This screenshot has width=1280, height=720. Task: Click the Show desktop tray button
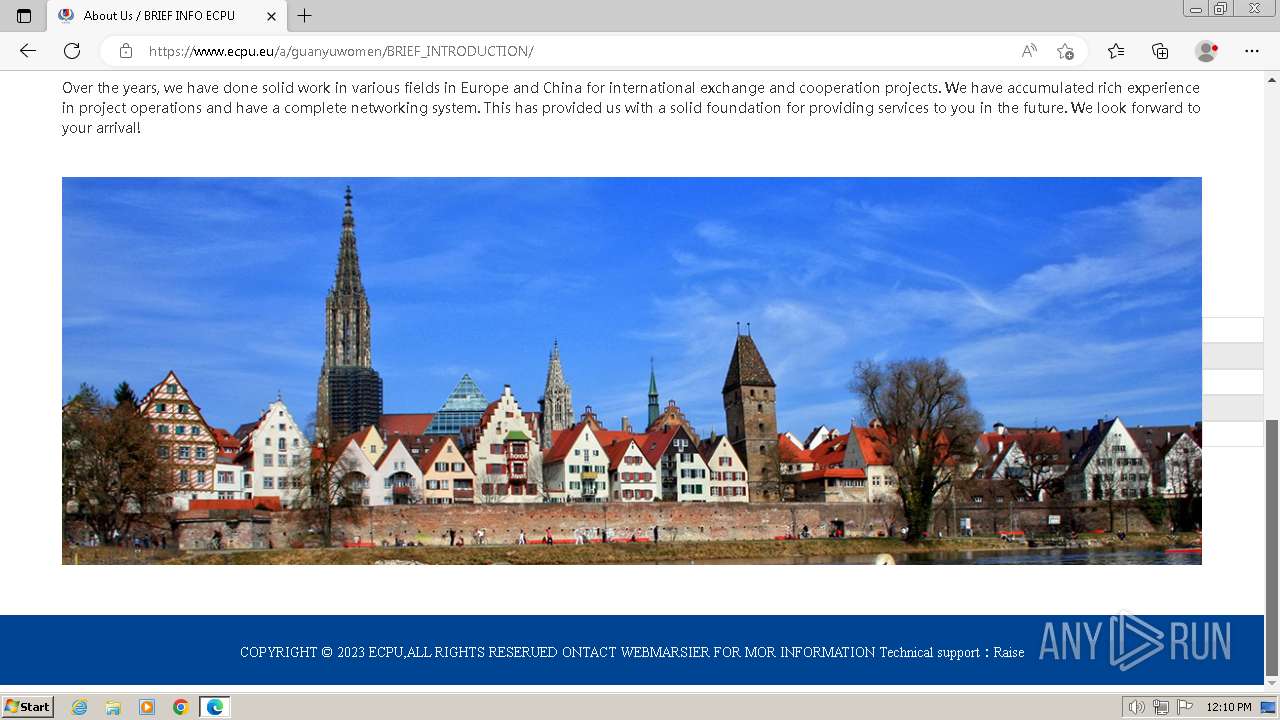point(1268,707)
